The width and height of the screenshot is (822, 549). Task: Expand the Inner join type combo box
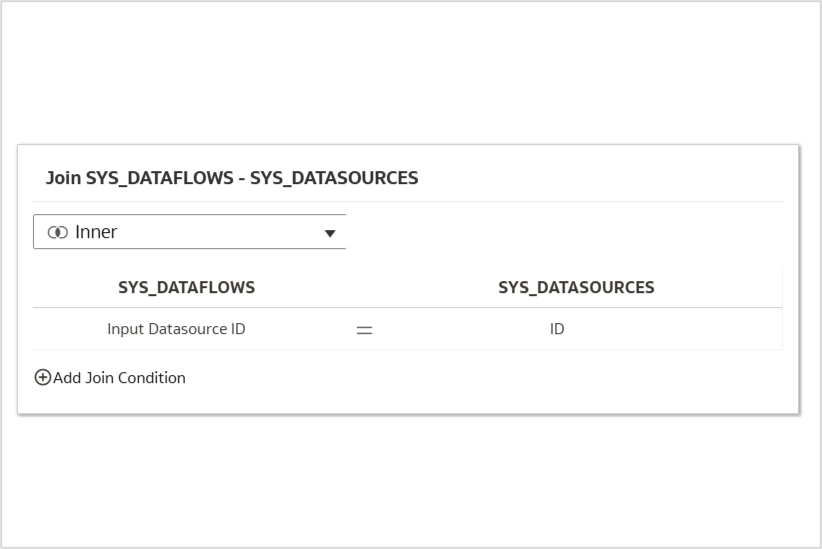click(190, 232)
